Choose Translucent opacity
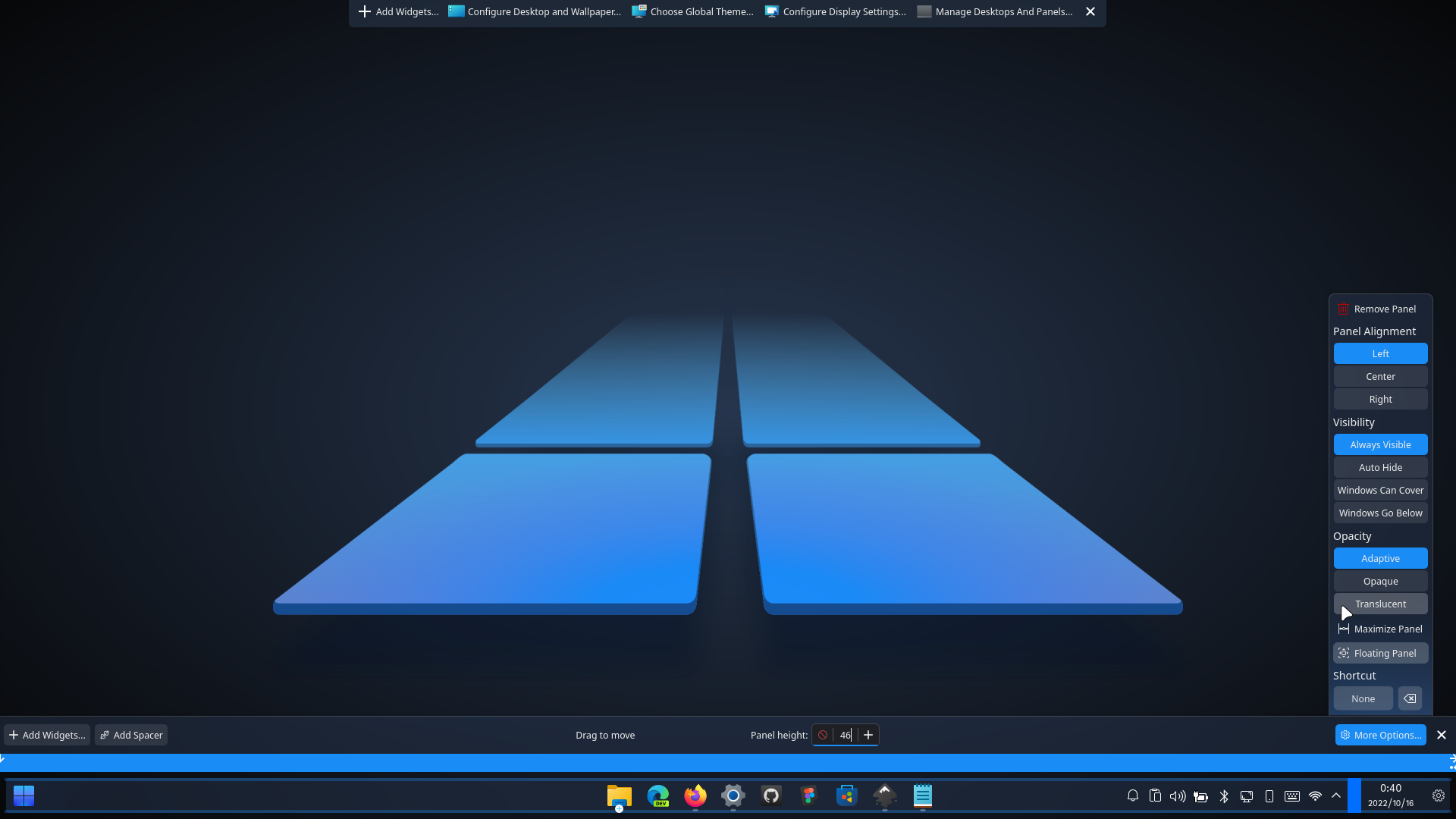This screenshot has width=1456, height=819. pos(1380,604)
